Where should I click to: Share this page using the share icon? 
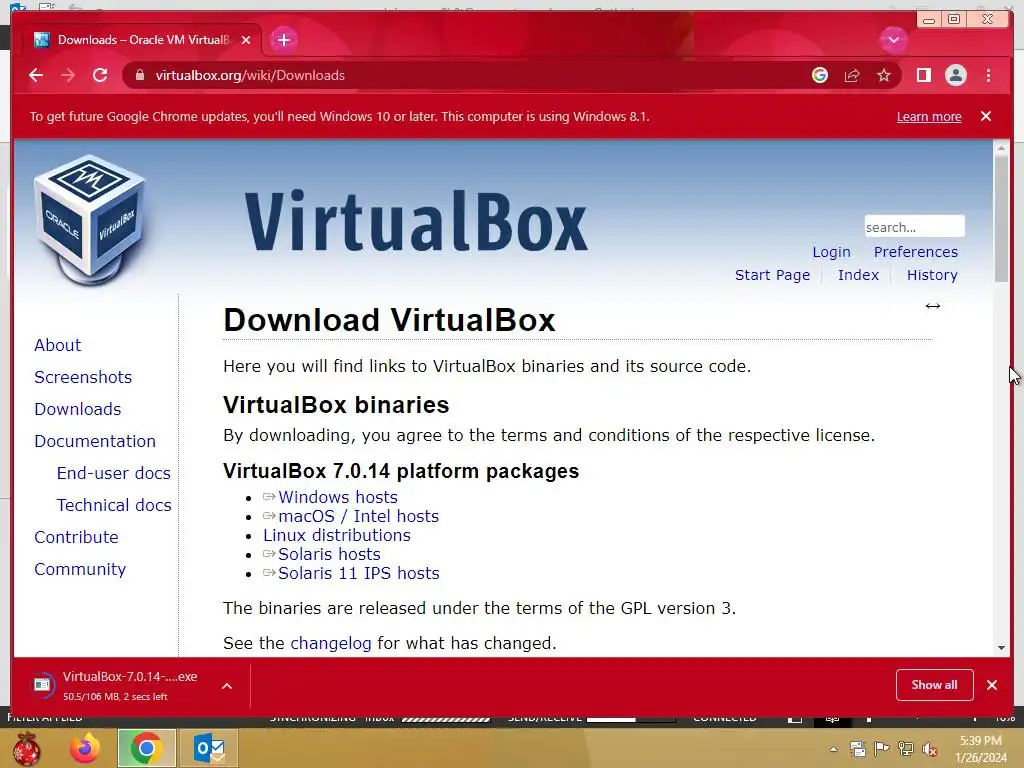(852, 75)
